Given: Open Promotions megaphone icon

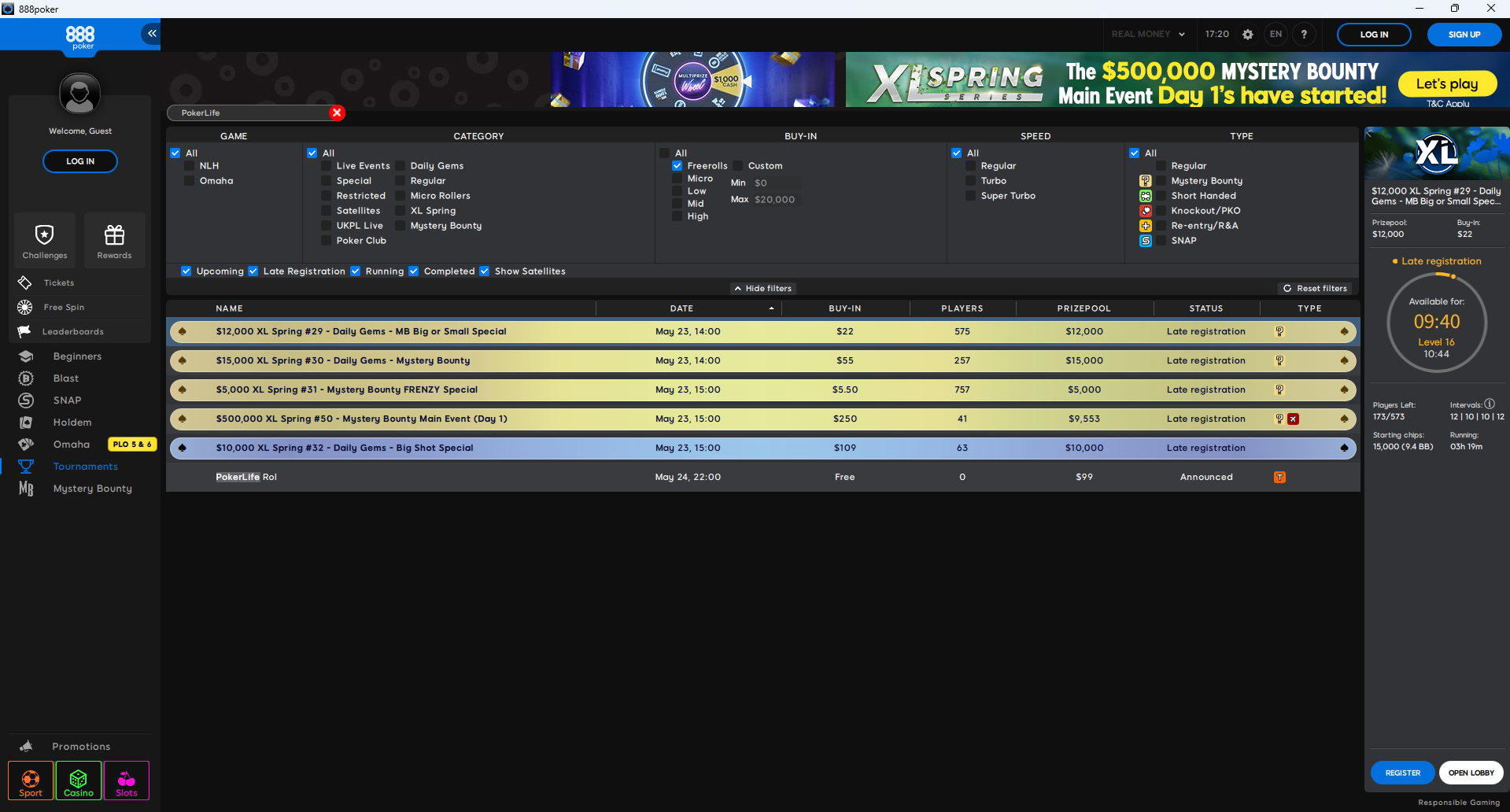Looking at the screenshot, I should pyautogui.click(x=26, y=746).
